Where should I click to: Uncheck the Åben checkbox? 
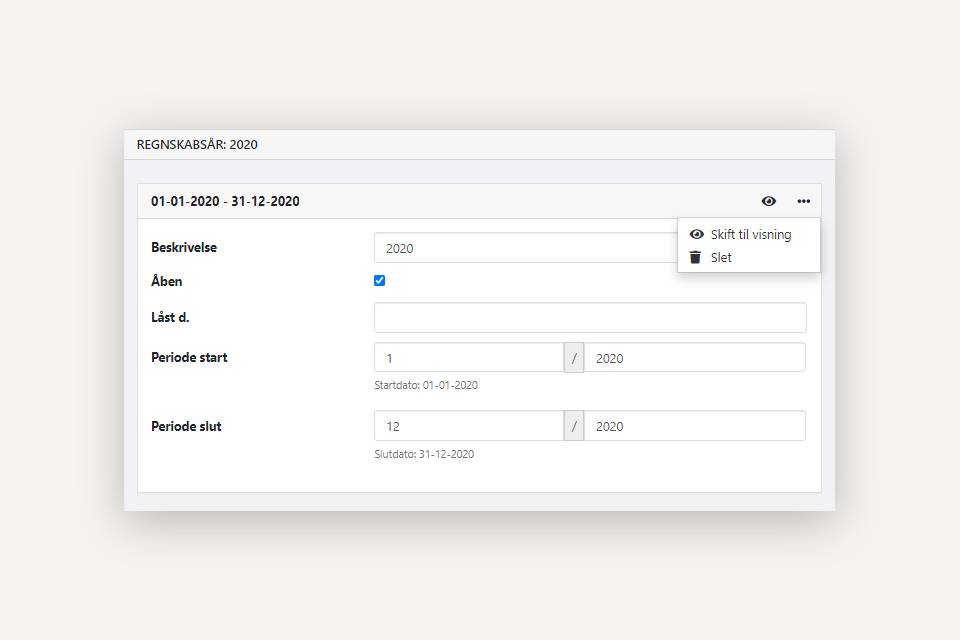pos(379,281)
